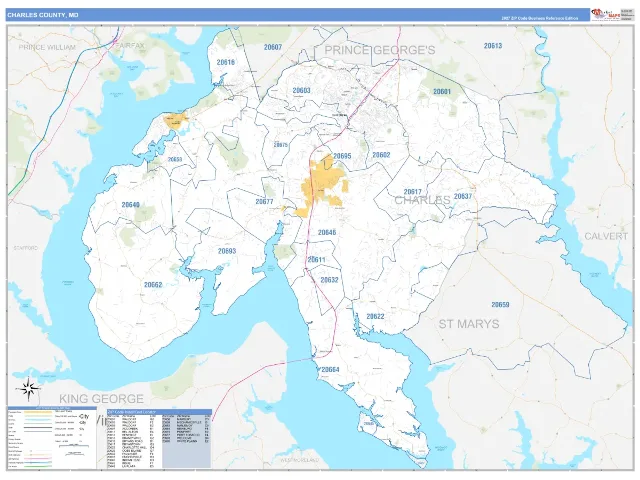Click the PRINCE WILLIAM county label
This screenshot has width=640, height=480.
point(47,47)
